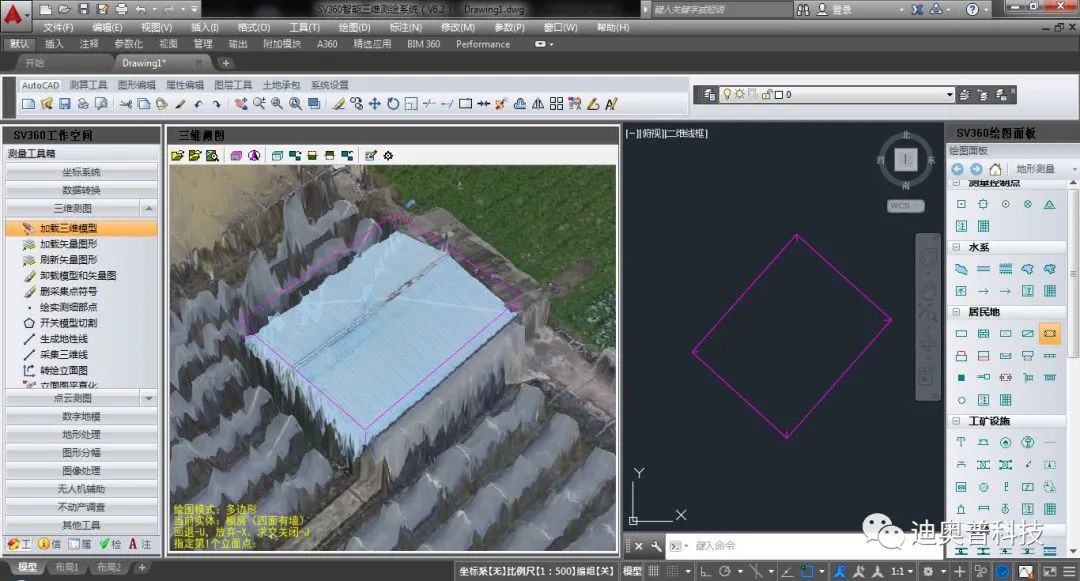1080x581 pixels.
Task: Toggle grid display in status bar
Action: click(x=654, y=571)
